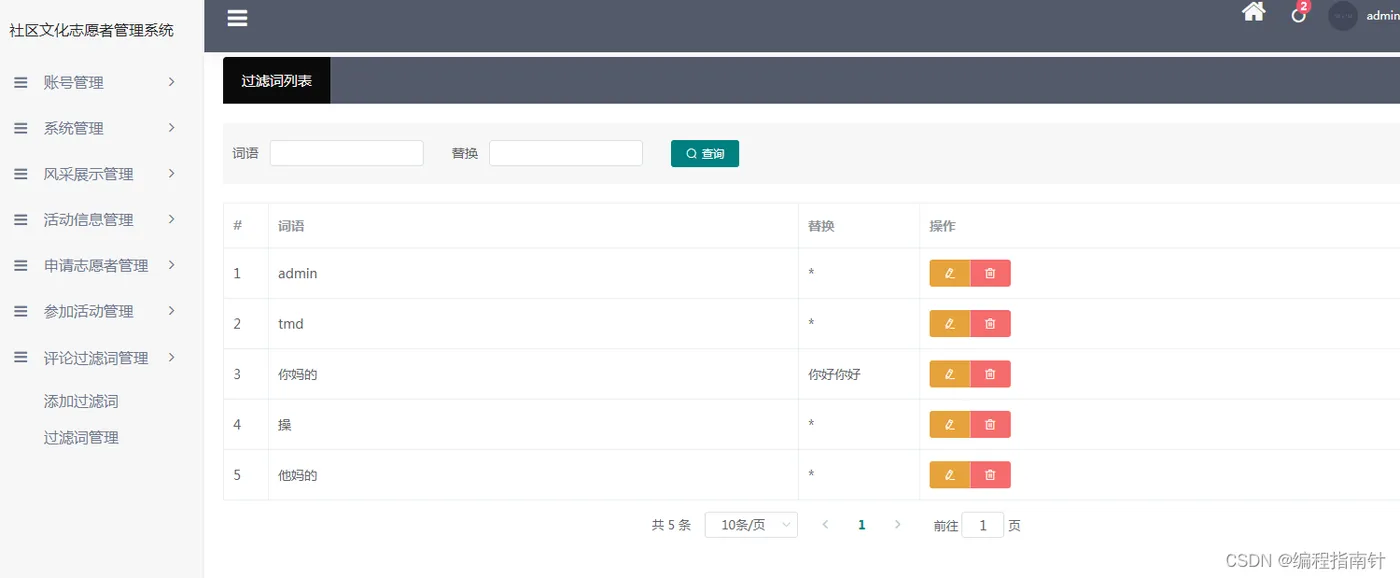
Task: Open the 添加过滤词 submenu link
Action: coord(81,401)
